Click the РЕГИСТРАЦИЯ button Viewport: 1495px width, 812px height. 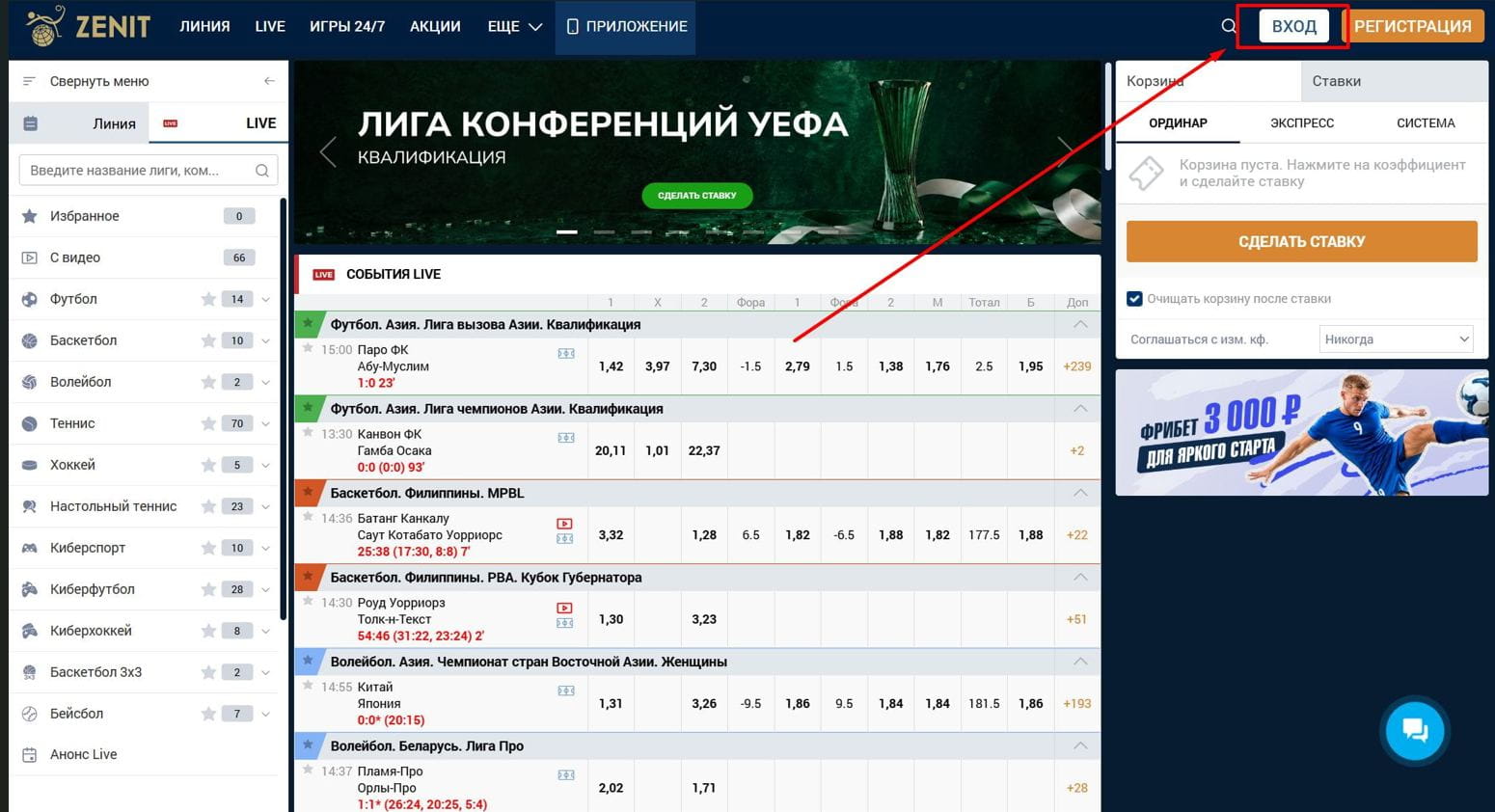[1412, 26]
